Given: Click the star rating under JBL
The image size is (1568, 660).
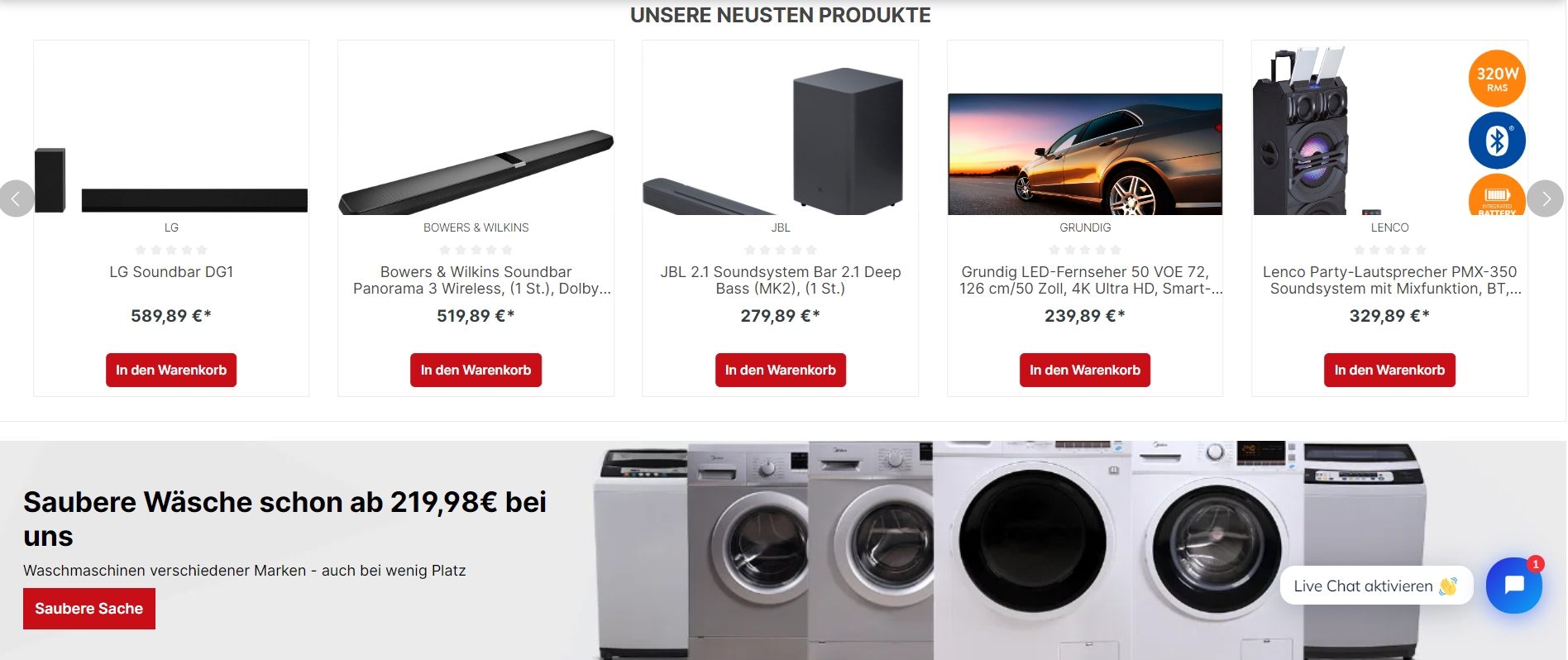Looking at the screenshot, I should [780, 250].
